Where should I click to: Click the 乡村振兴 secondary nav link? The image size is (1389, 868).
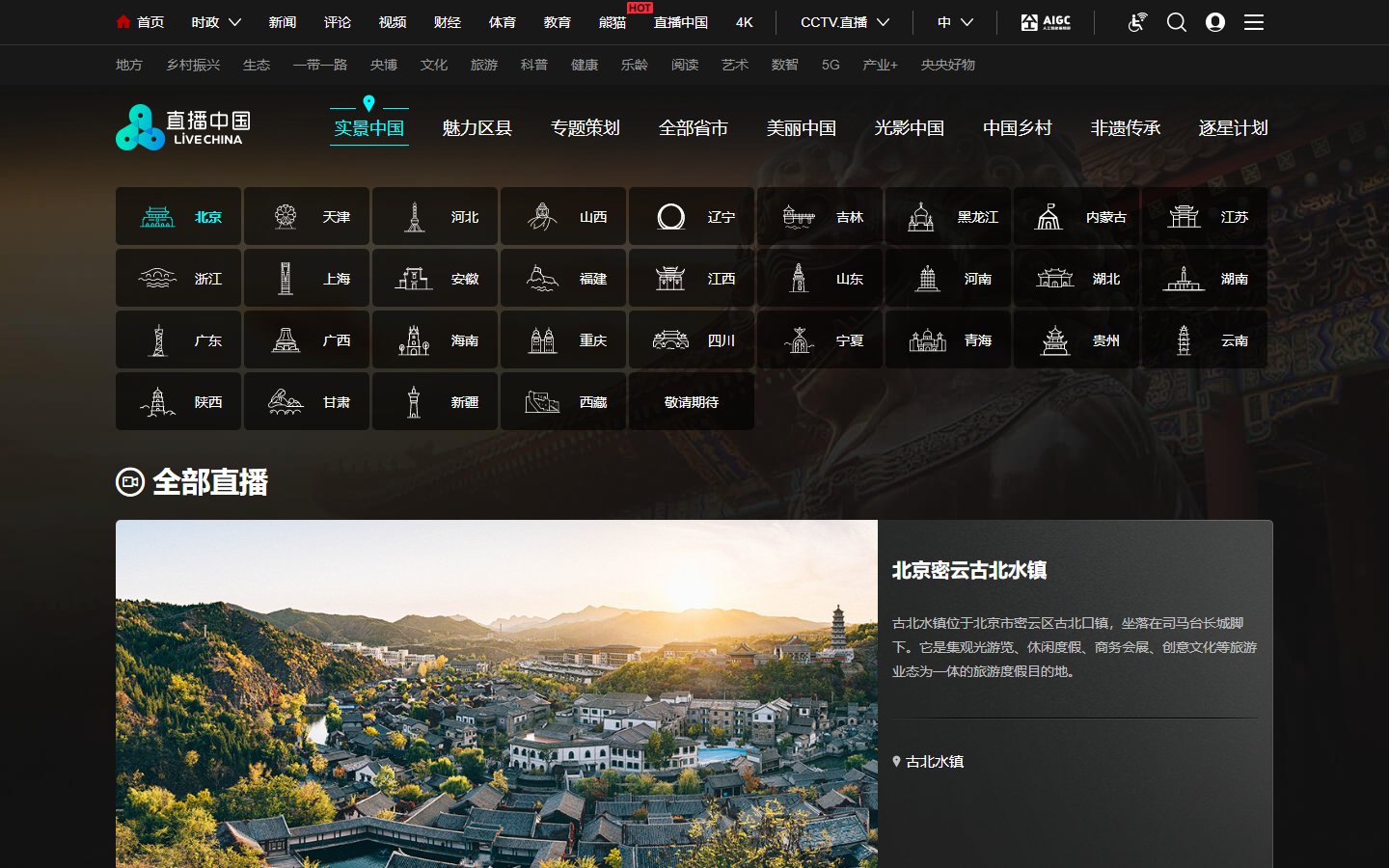click(193, 65)
